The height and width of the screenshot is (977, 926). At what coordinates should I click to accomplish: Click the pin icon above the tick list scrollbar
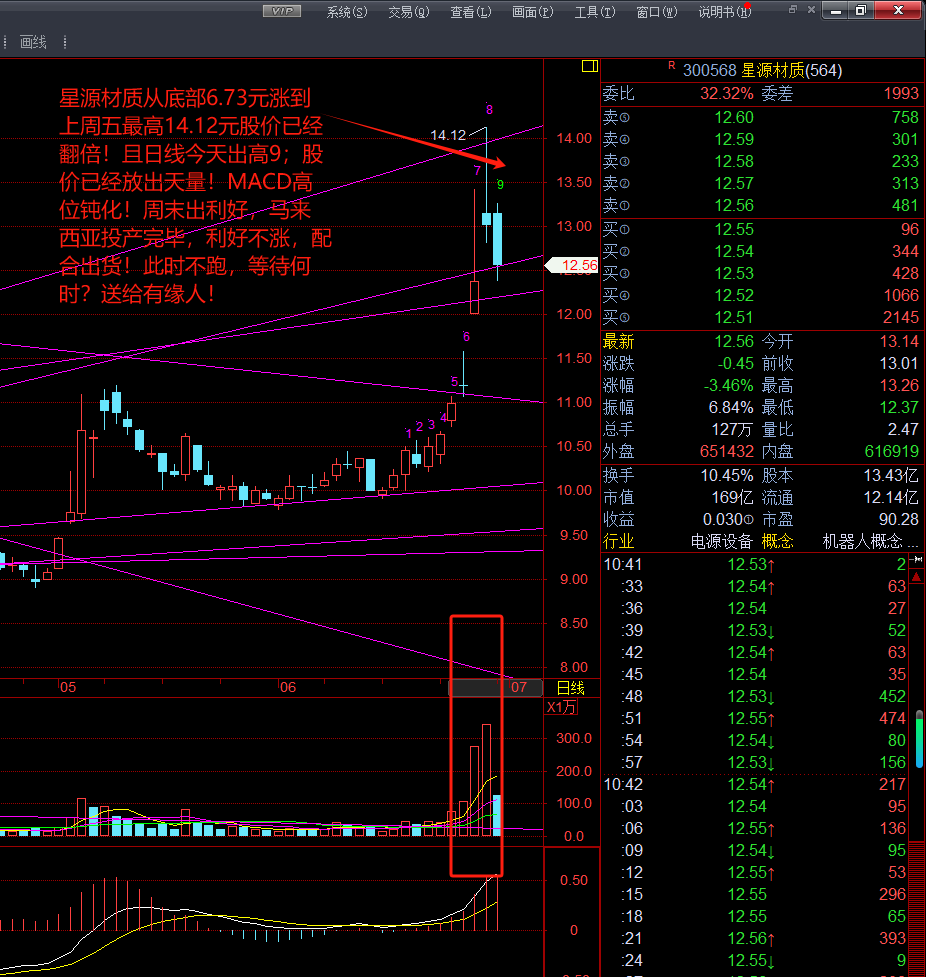tap(916, 560)
